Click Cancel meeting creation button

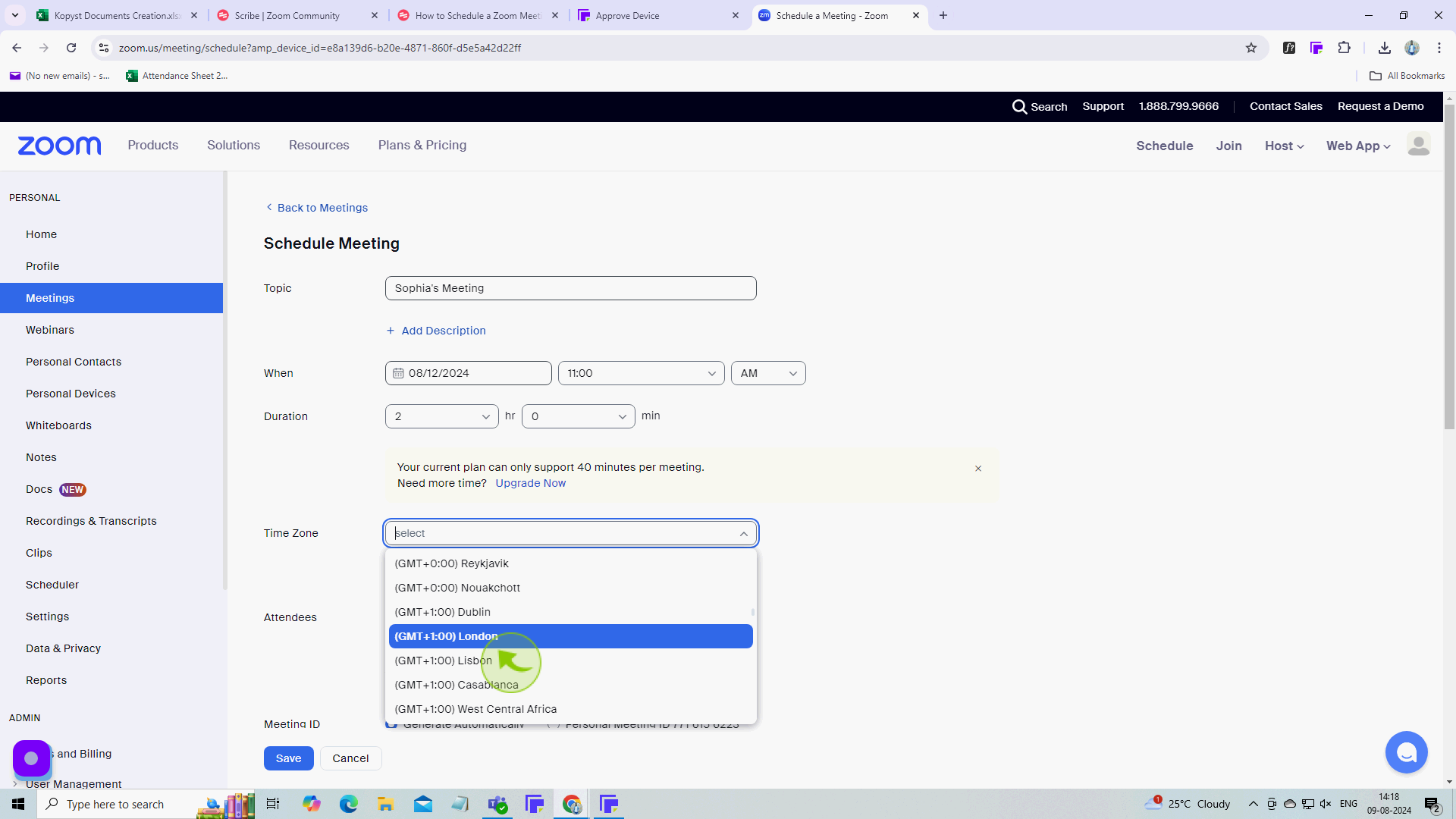pos(350,757)
